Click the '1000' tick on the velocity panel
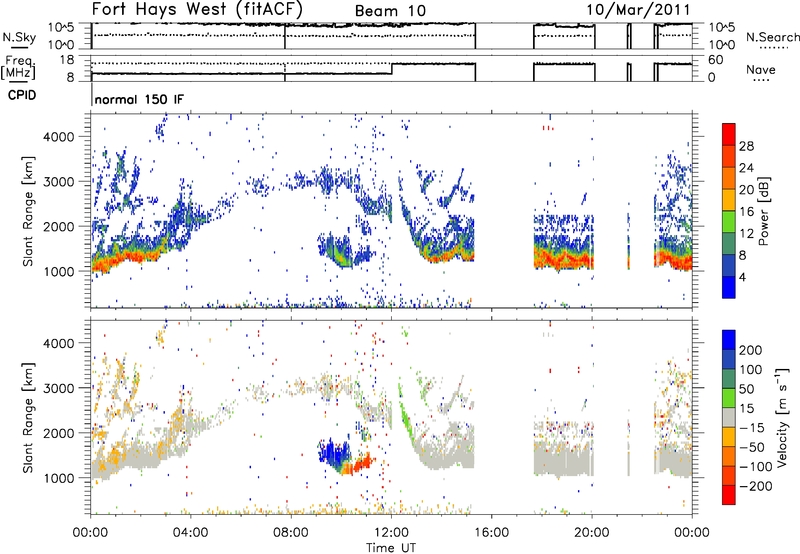Screen dimensions: 800x554 (x=58, y=478)
